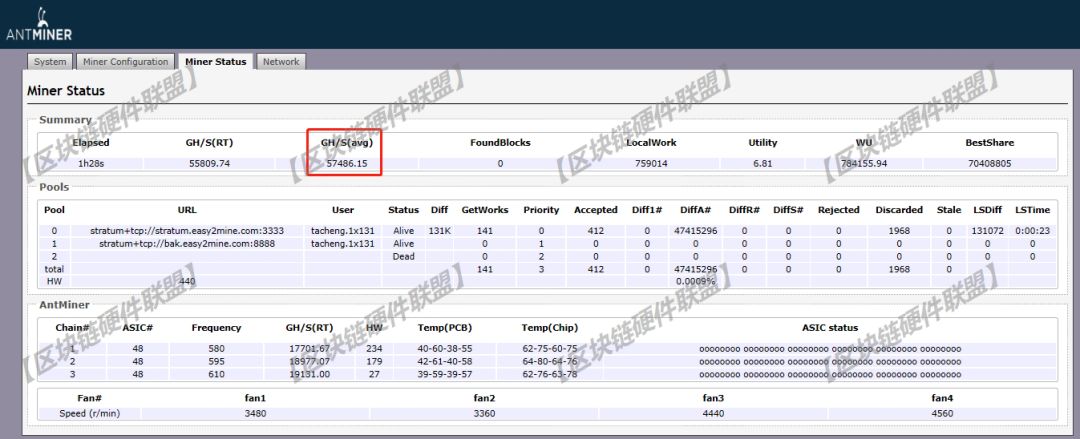The image size is (1080, 439).
Task: Open the System tab
Action: [50, 62]
